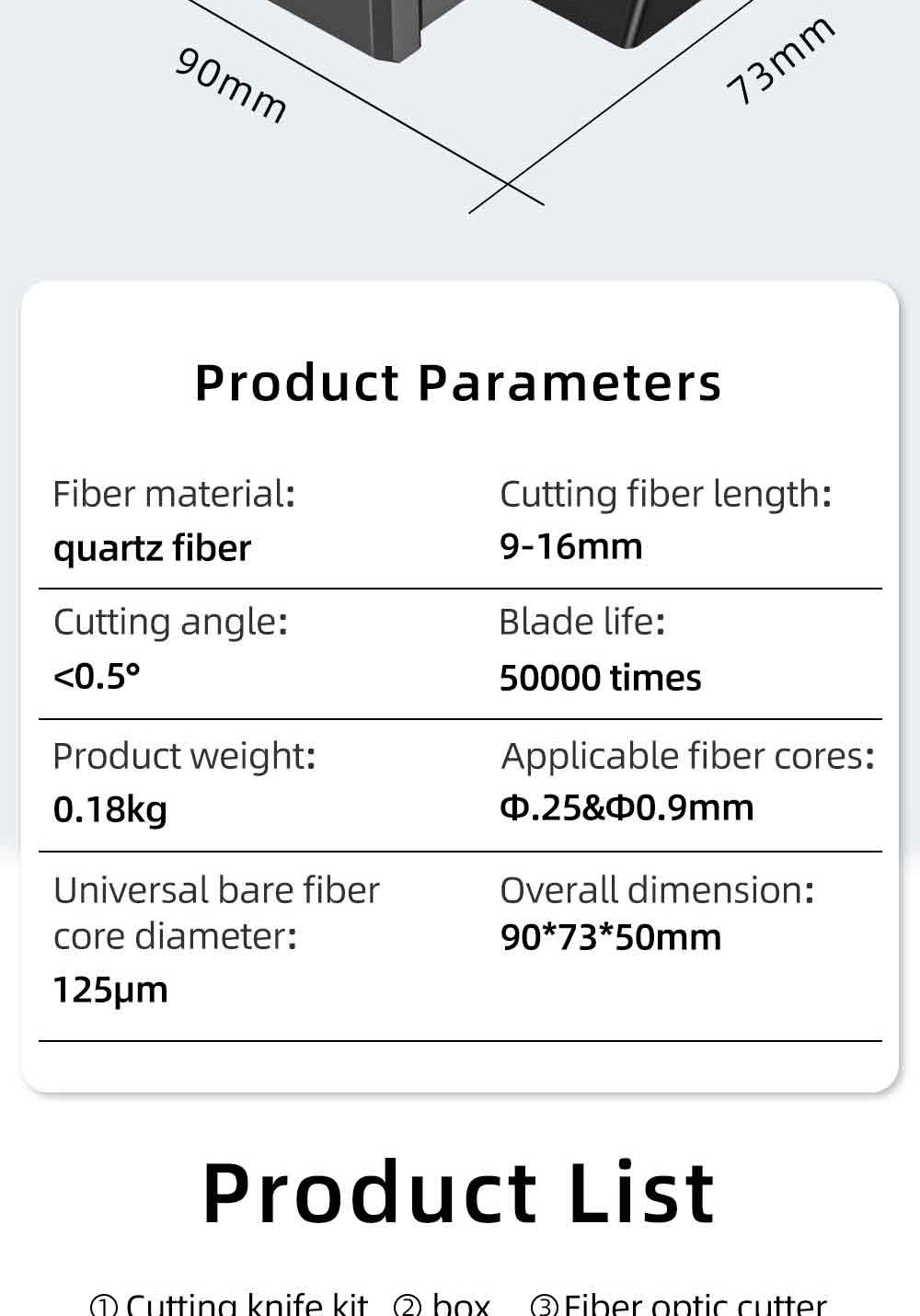Click the quartz fiber value
Image resolution: width=920 pixels, height=1316 pixels.
[152, 548]
